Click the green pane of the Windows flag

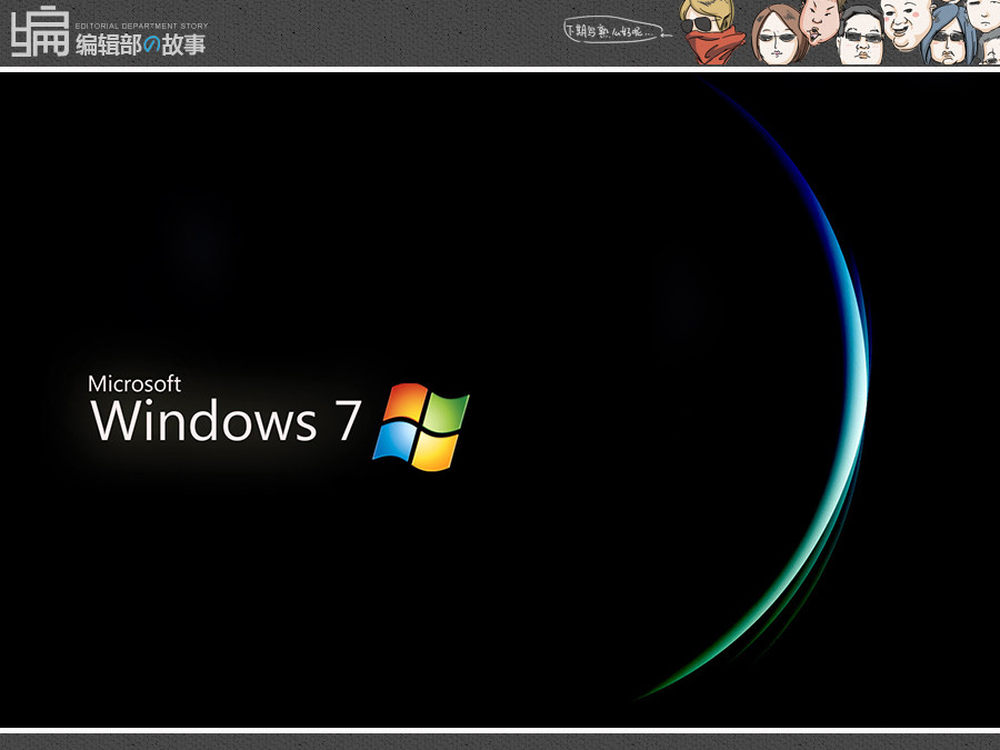(x=445, y=410)
